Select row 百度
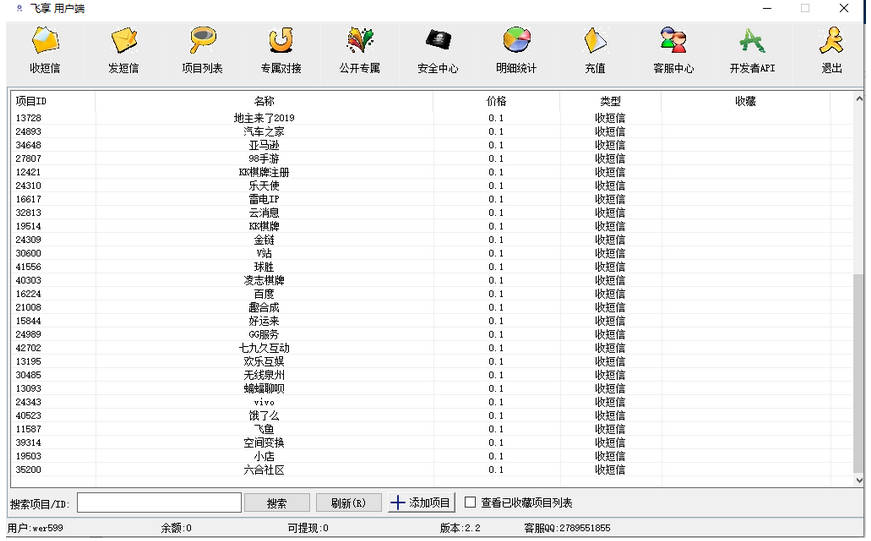Image resolution: width=871 pixels, height=541 pixels. 432,293
